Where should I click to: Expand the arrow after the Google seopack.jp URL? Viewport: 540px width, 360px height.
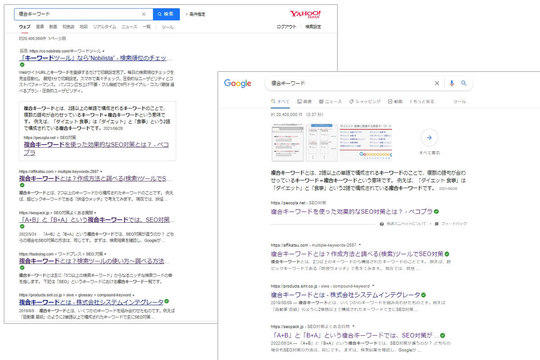[x=354, y=326]
